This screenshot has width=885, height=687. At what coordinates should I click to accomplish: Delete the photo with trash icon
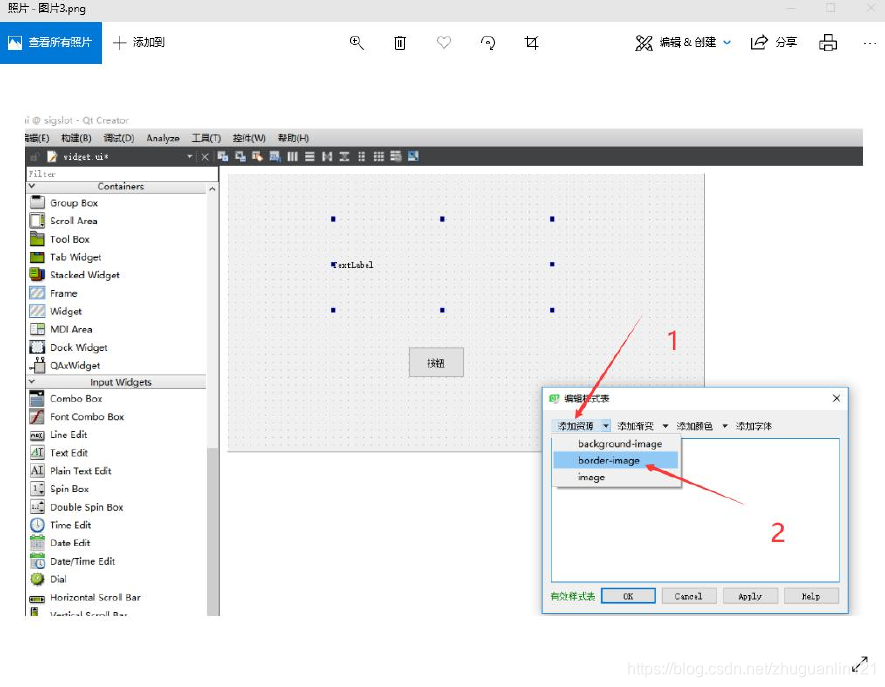coord(400,42)
